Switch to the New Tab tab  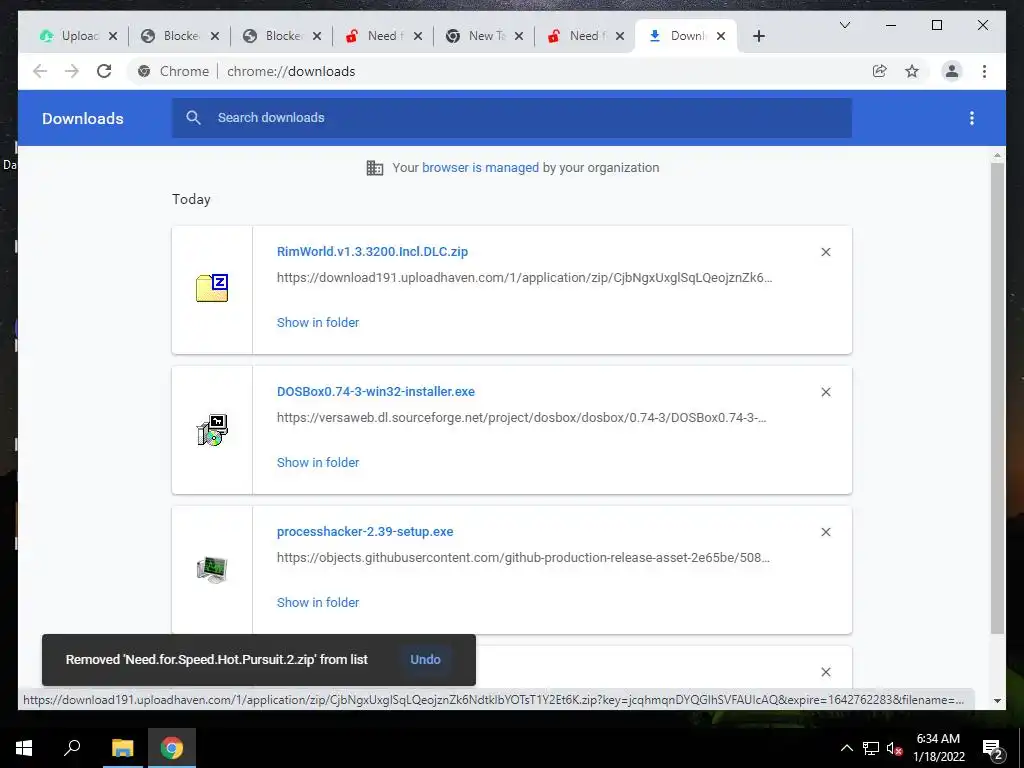(x=475, y=36)
